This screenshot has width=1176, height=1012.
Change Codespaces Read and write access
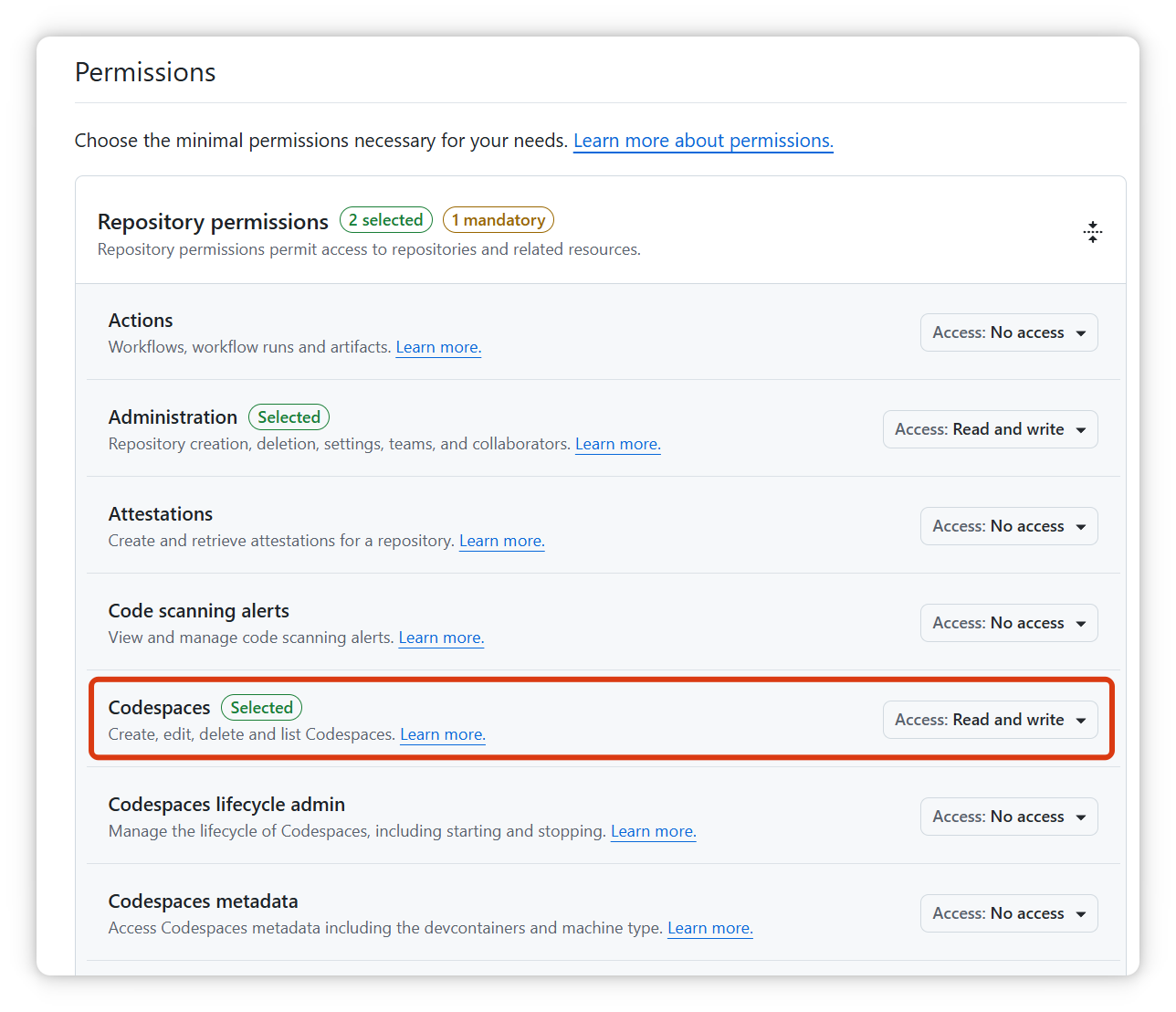coord(990,720)
